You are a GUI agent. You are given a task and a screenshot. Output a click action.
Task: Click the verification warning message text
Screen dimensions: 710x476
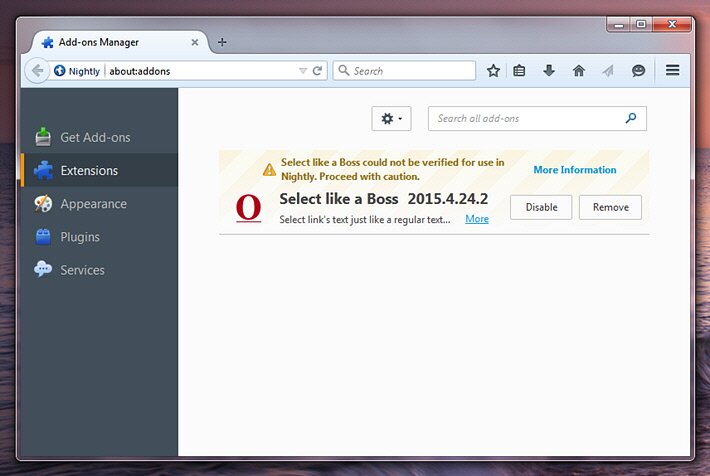pos(393,169)
